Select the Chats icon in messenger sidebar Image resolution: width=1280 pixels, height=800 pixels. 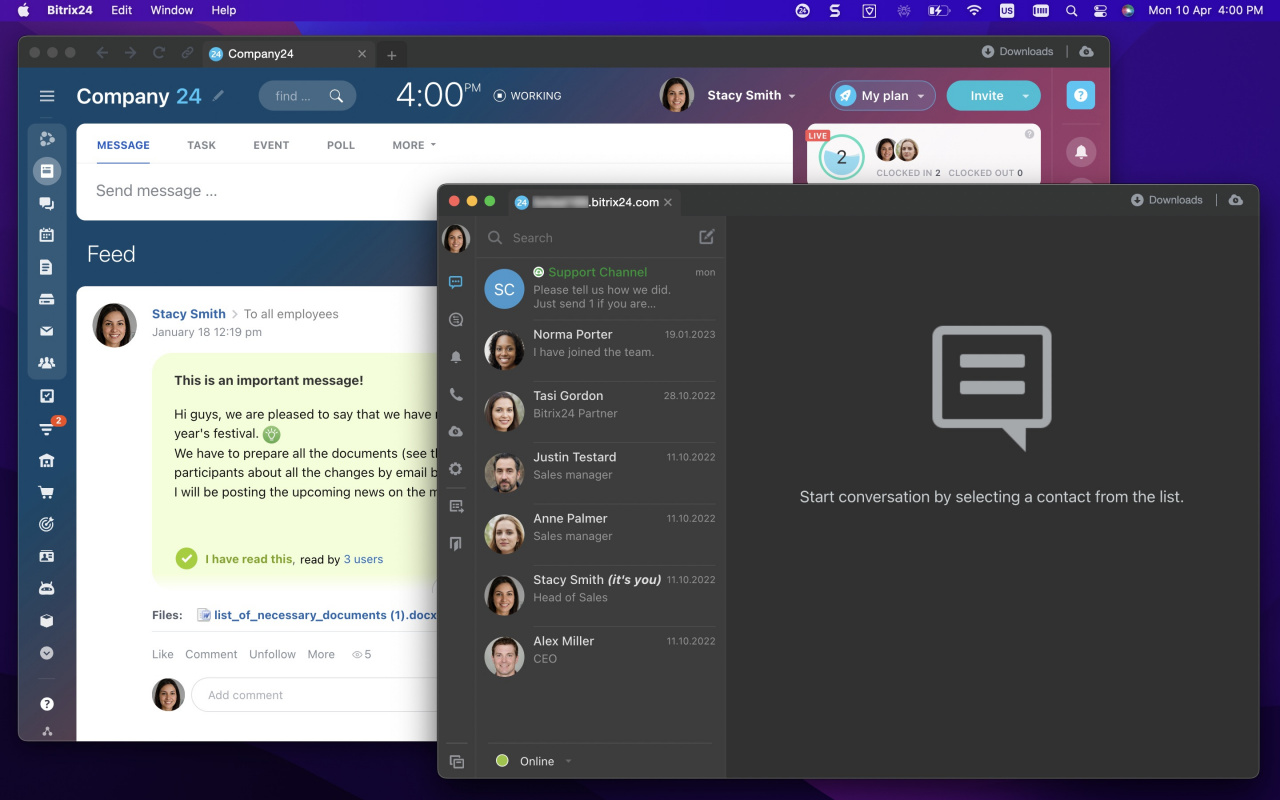pyautogui.click(x=456, y=283)
